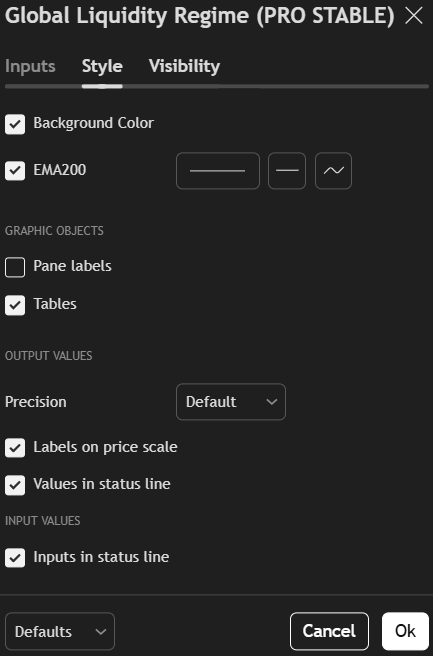The width and height of the screenshot is (433, 656).
Task: Click the chevron arrow in Precision dropdown
Action: [x=272, y=402]
